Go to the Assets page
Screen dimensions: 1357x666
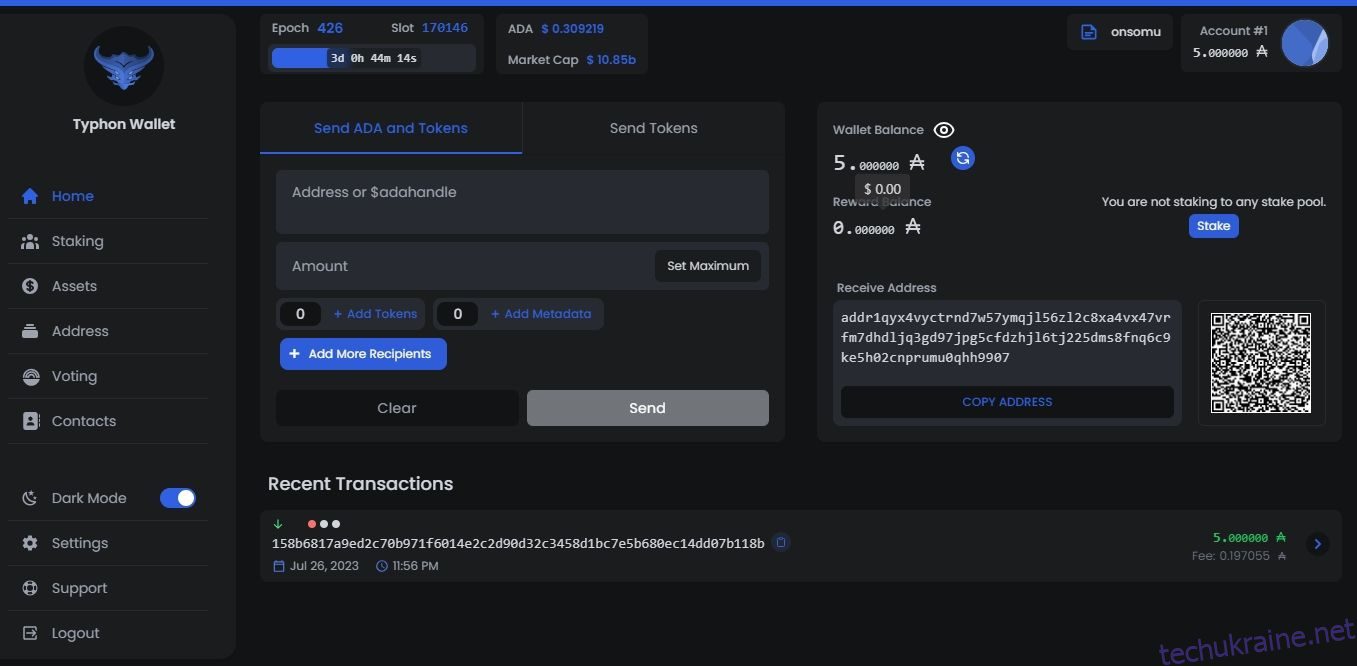(74, 286)
